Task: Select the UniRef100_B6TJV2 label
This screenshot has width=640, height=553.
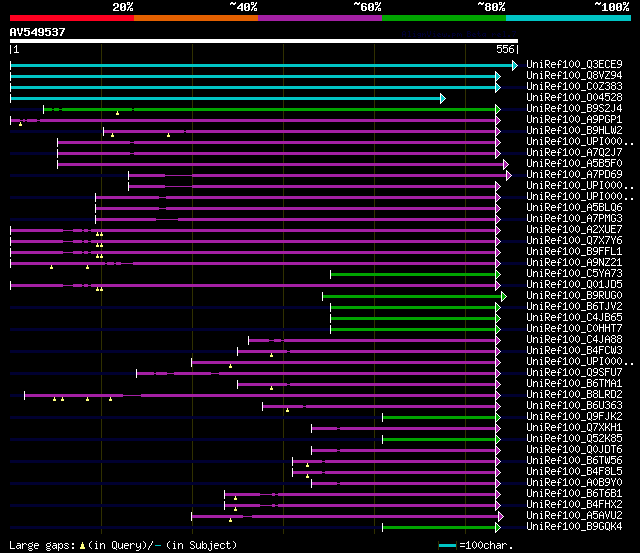Action: 574,307
